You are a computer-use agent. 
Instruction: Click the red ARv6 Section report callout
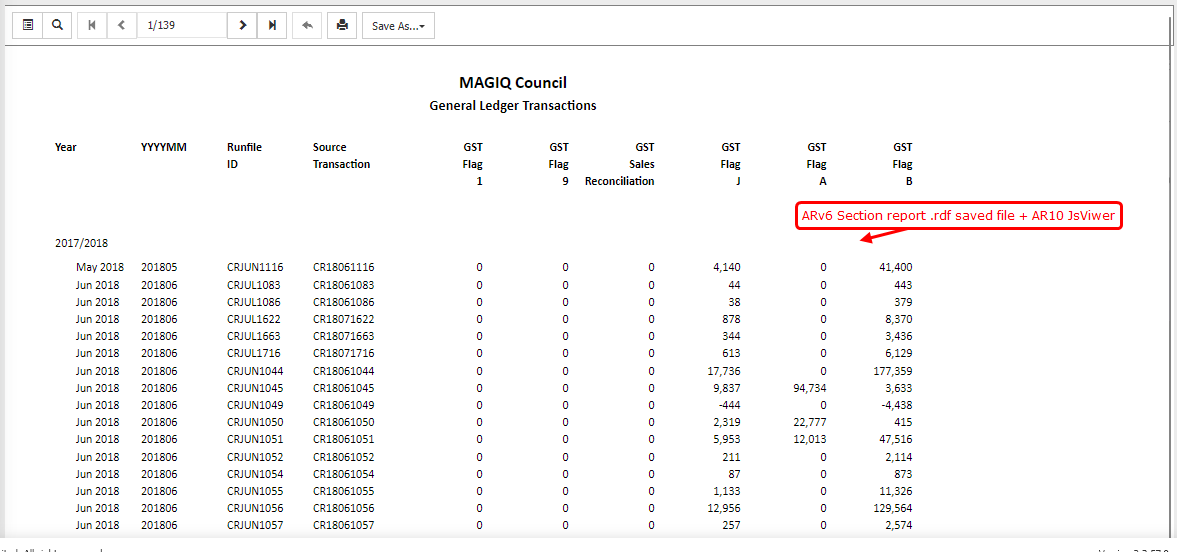[x=958, y=217]
